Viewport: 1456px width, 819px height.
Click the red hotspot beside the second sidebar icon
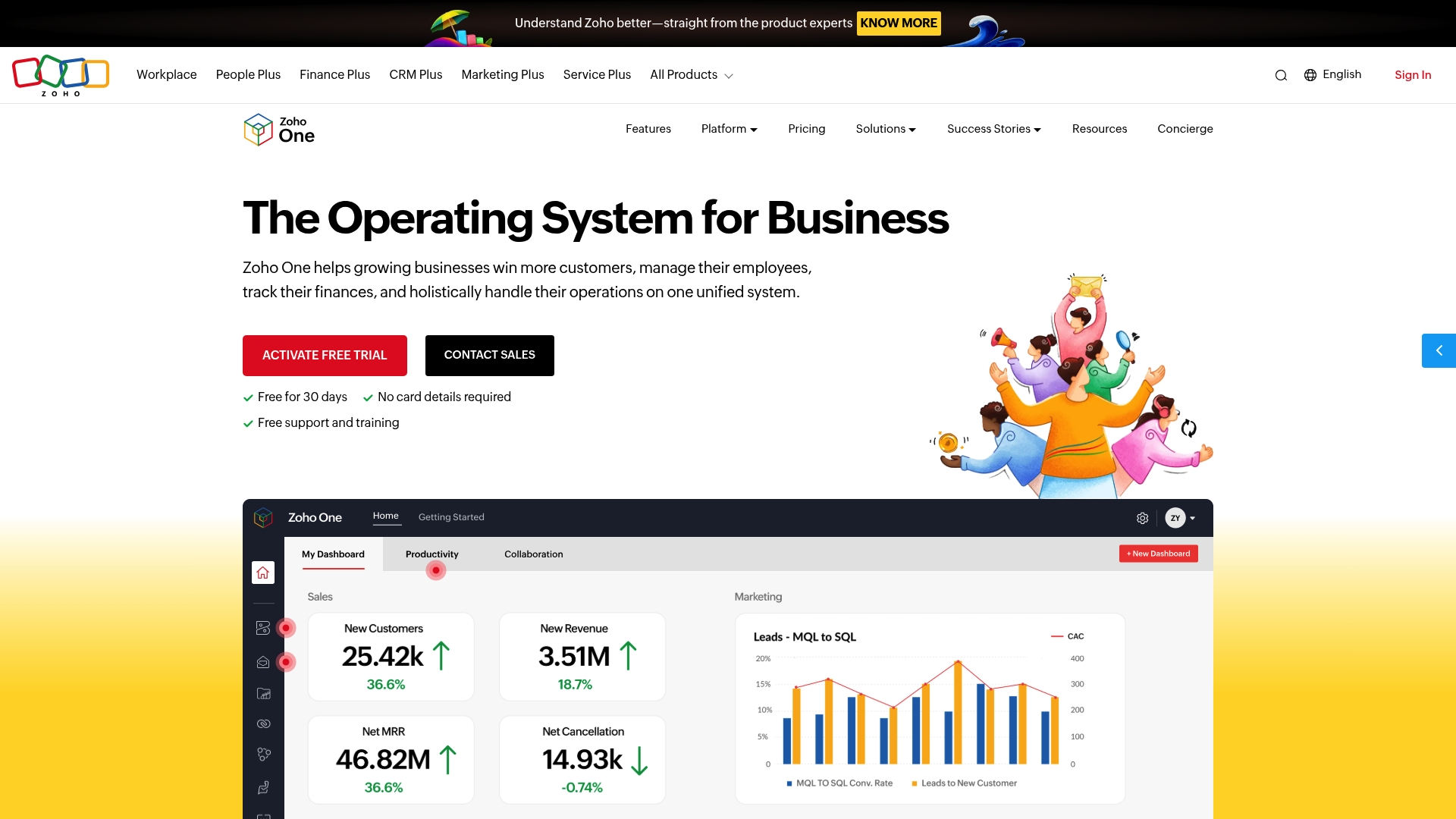click(286, 628)
